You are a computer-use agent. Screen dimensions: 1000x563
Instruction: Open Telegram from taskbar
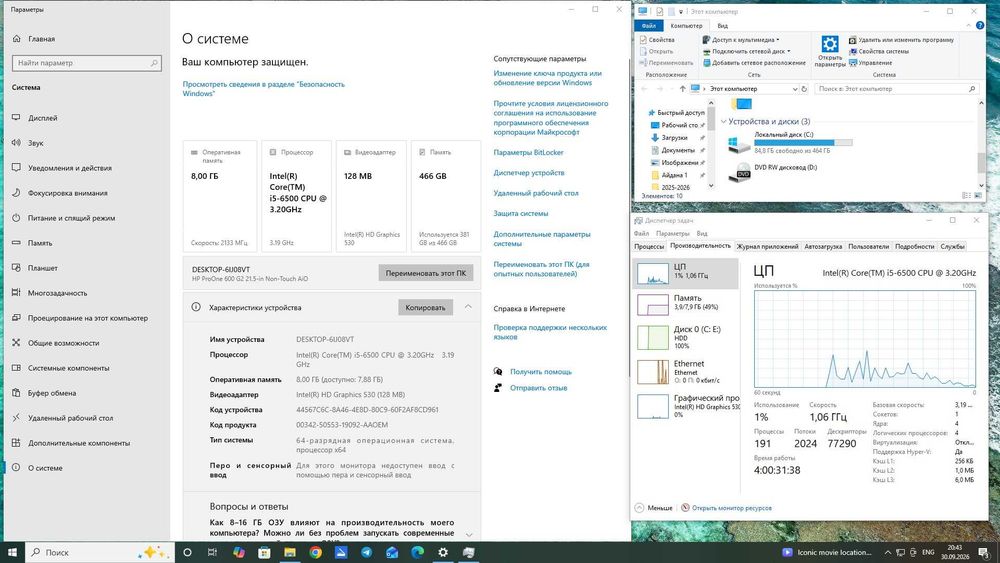click(367, 552)
